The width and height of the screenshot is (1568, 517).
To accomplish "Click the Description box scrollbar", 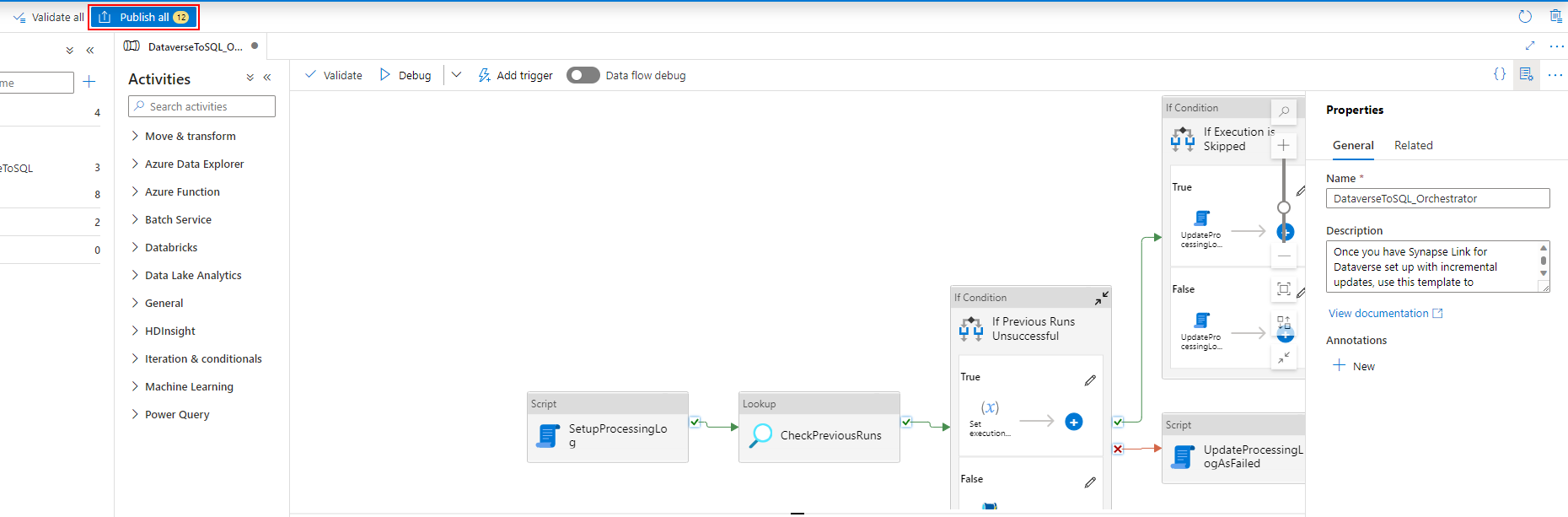I will pyautogui.click(x=1544, y=261).
